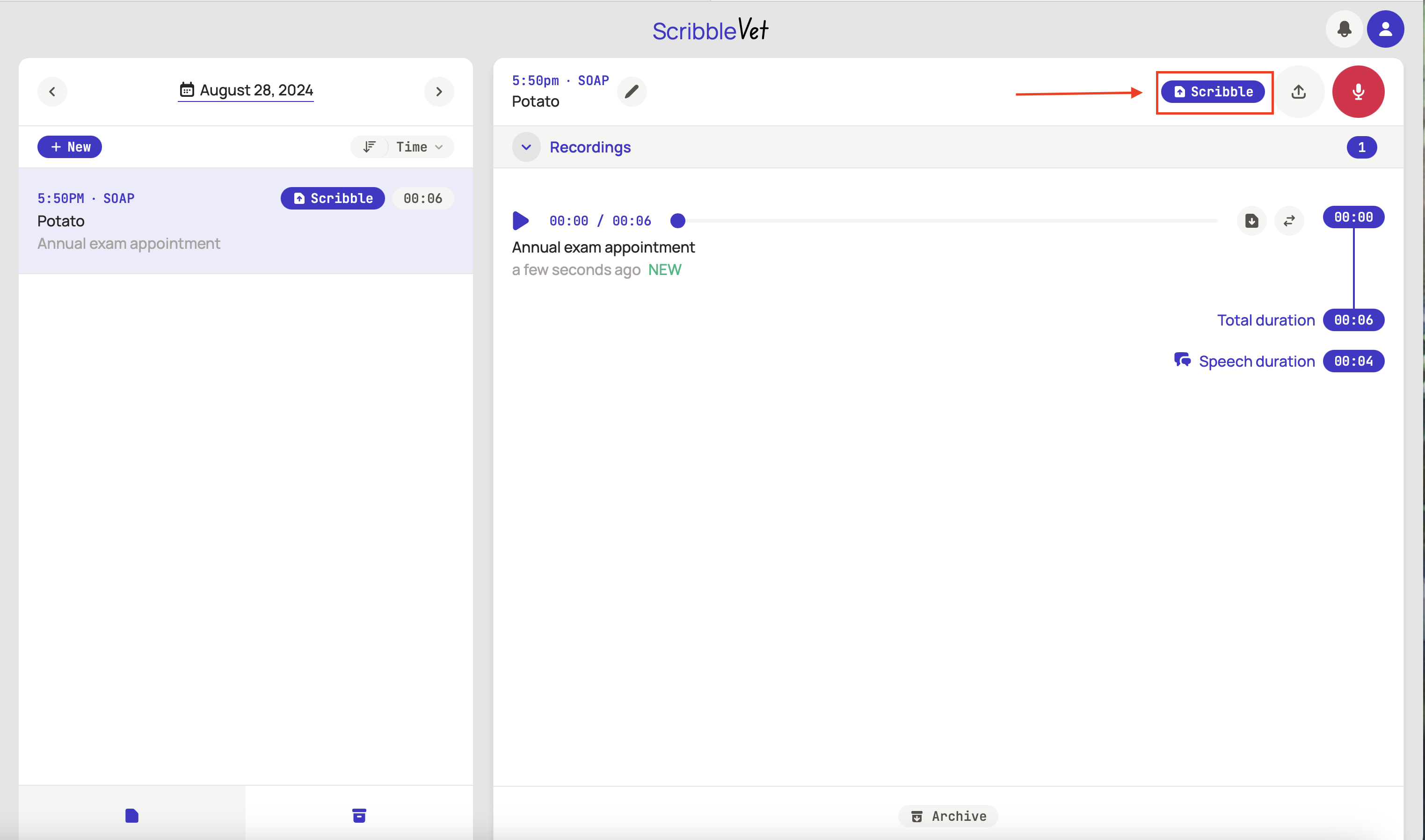Open the Time sort dropdown
1425x840 pixels.
pos(420,146)
